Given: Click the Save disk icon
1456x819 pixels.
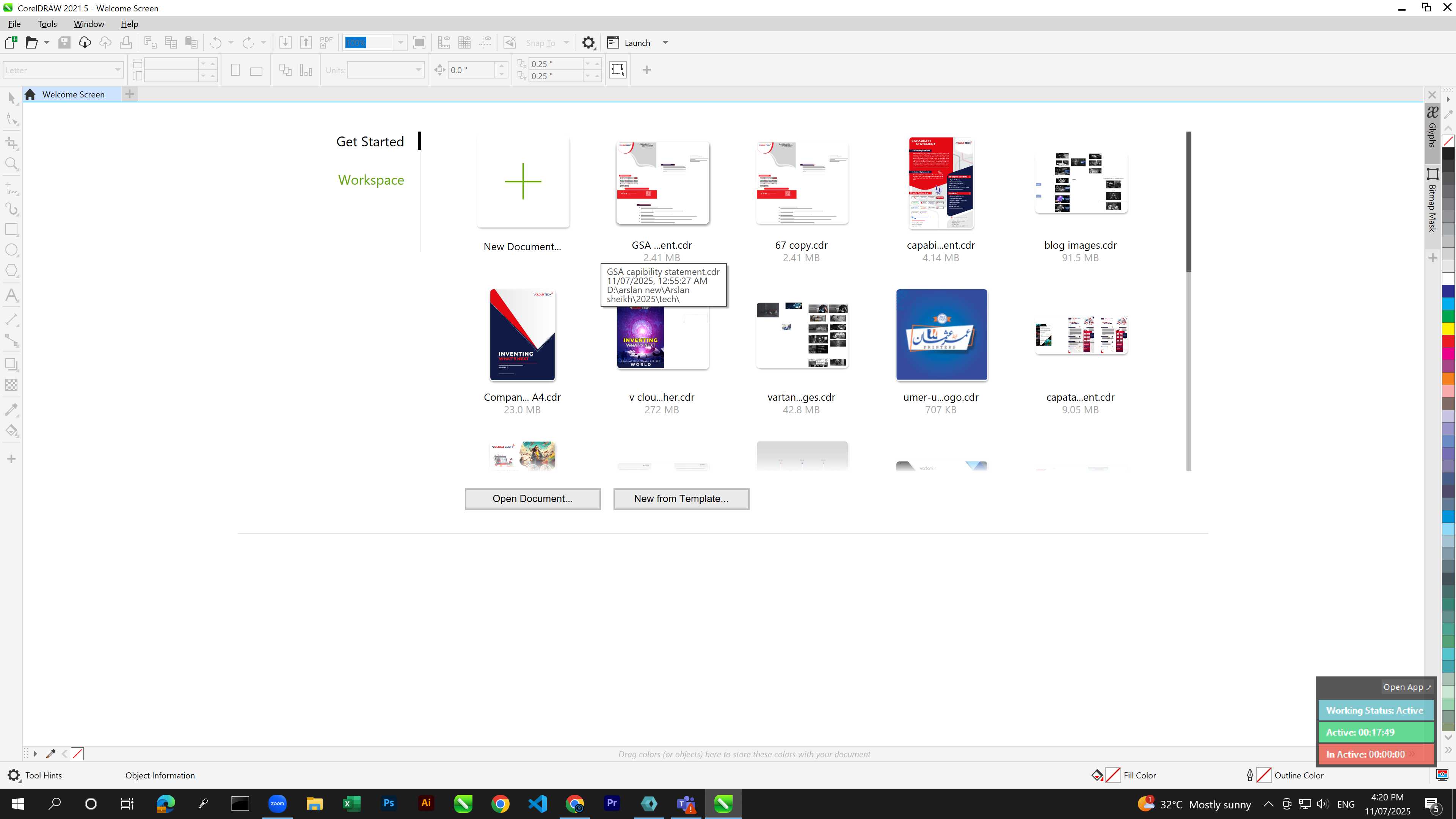Looking at the screenshot, I should tap(64, 42).
